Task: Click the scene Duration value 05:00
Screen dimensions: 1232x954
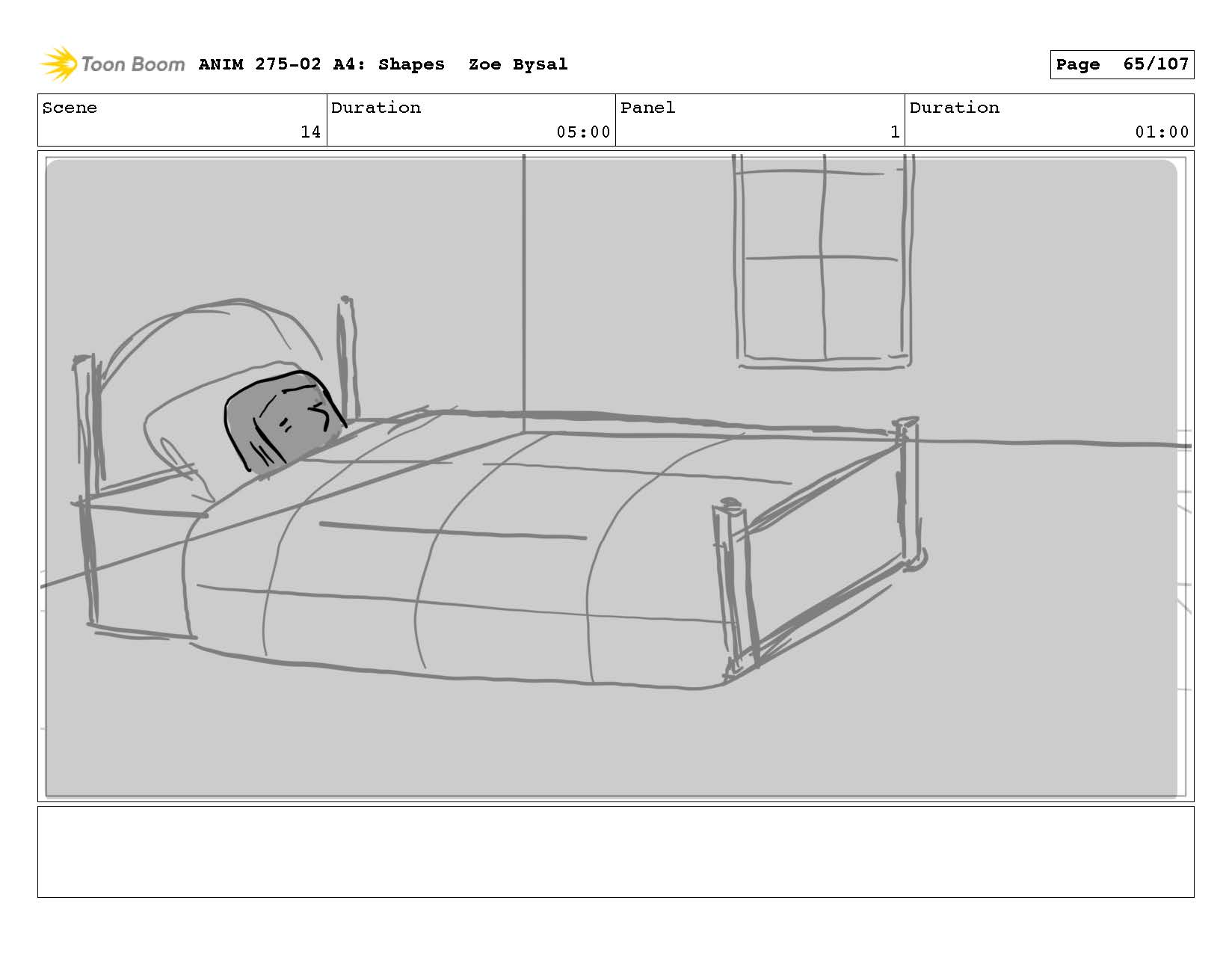Action: [x=583, y=132]
